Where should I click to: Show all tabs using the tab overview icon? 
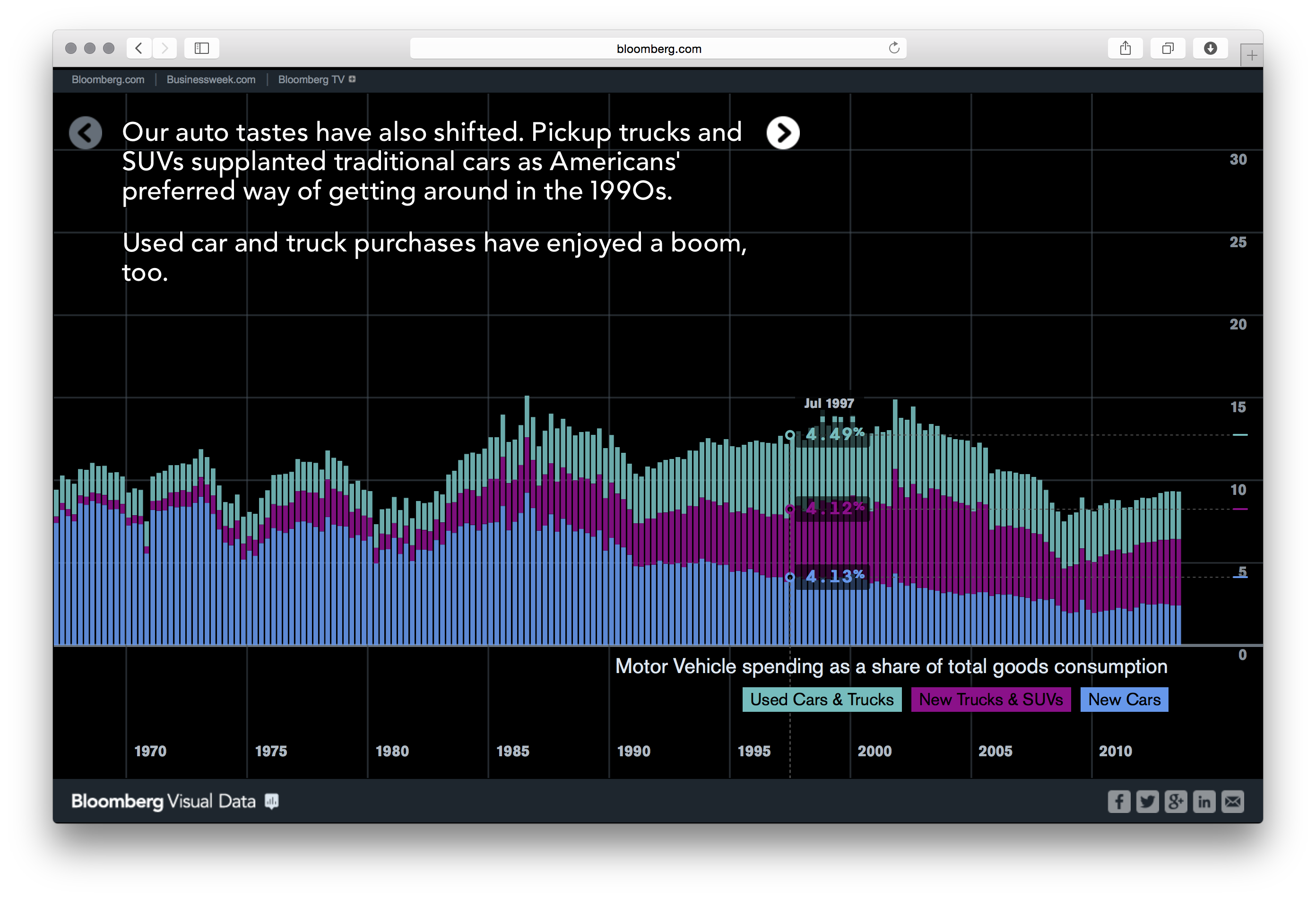1168,48
